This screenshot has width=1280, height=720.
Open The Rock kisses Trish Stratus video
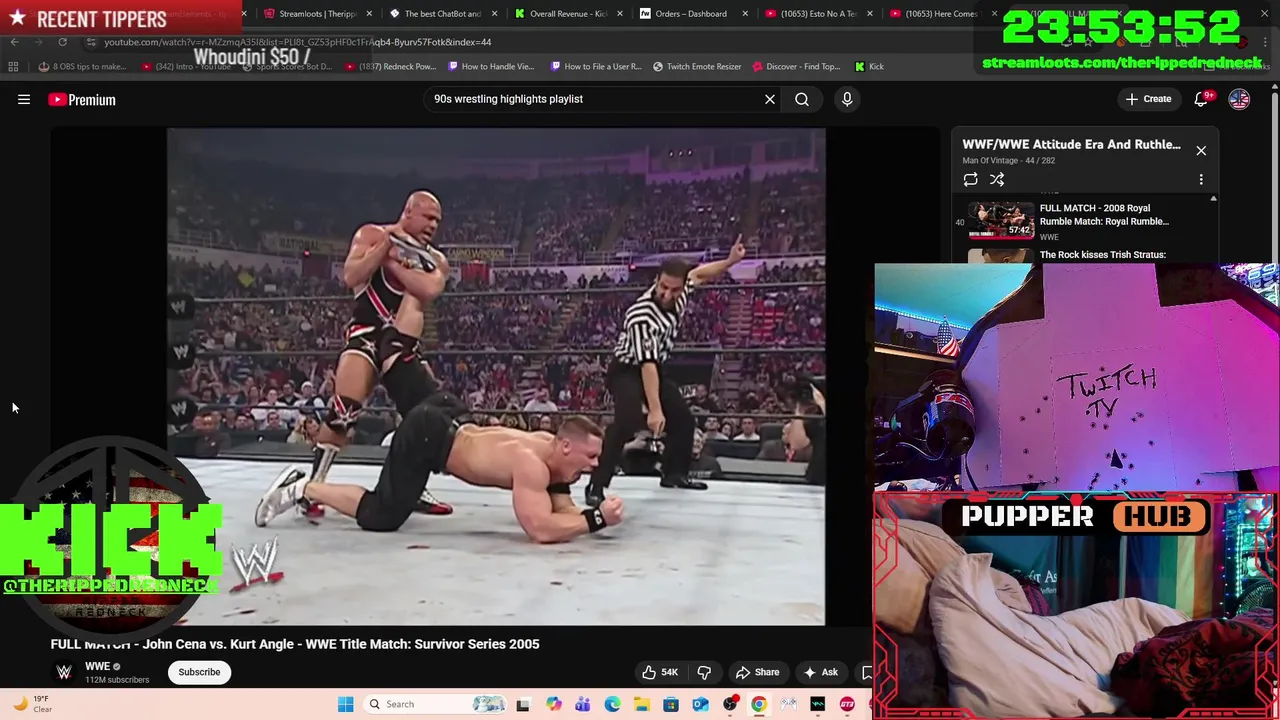click(1102, 255)
